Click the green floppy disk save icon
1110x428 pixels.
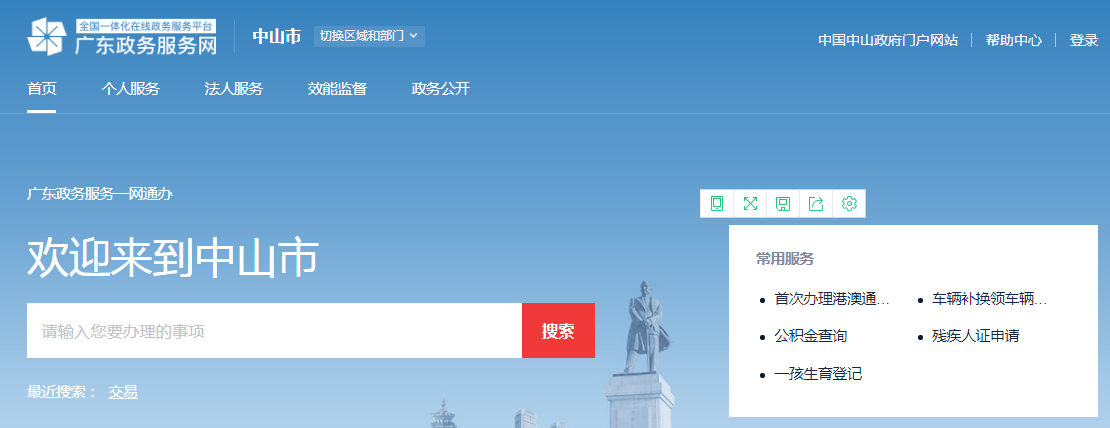[783, 204]
